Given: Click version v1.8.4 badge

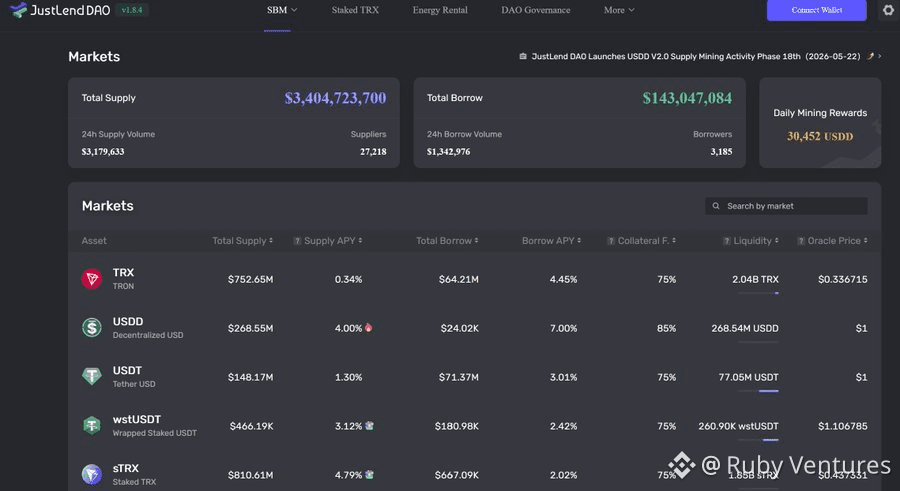Looking at the screenshot, I should (x=132, y=10).
